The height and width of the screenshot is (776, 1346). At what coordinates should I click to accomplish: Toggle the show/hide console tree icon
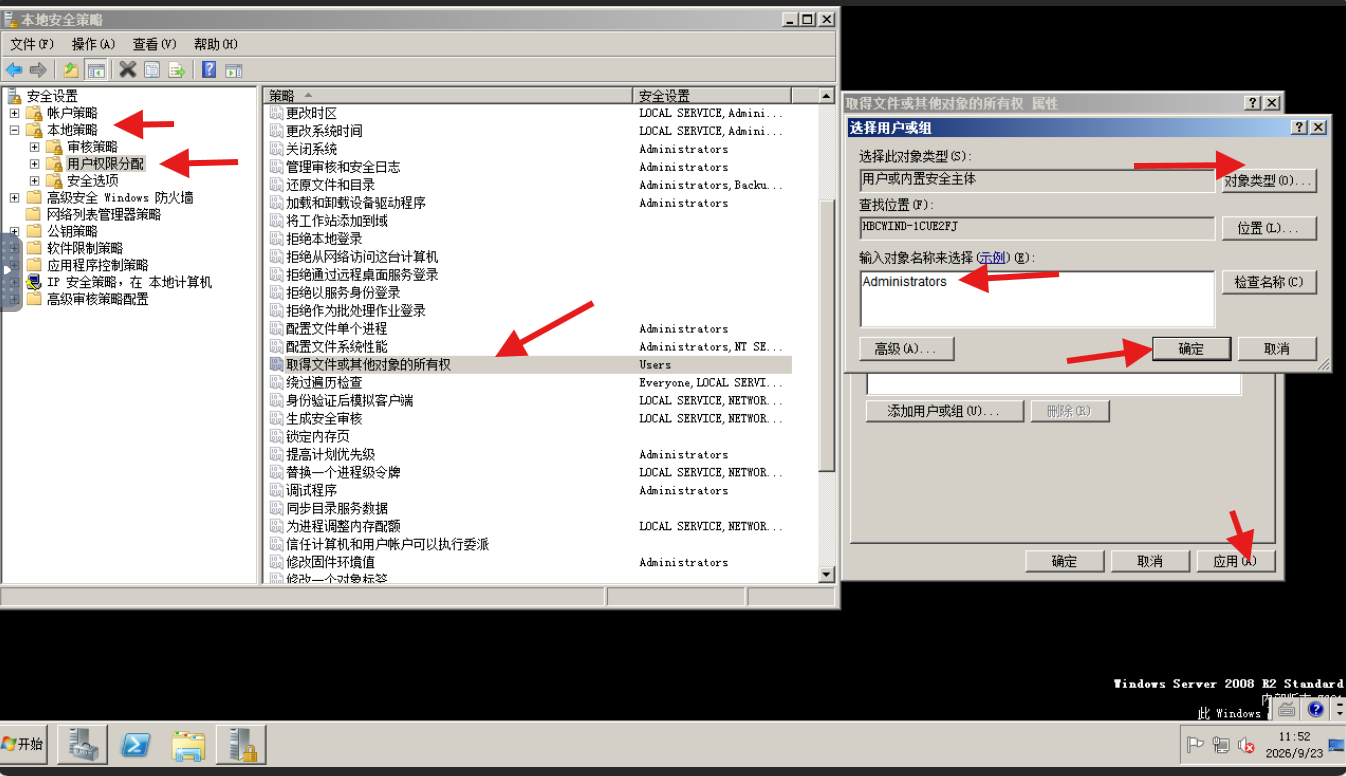click(96, 70)
